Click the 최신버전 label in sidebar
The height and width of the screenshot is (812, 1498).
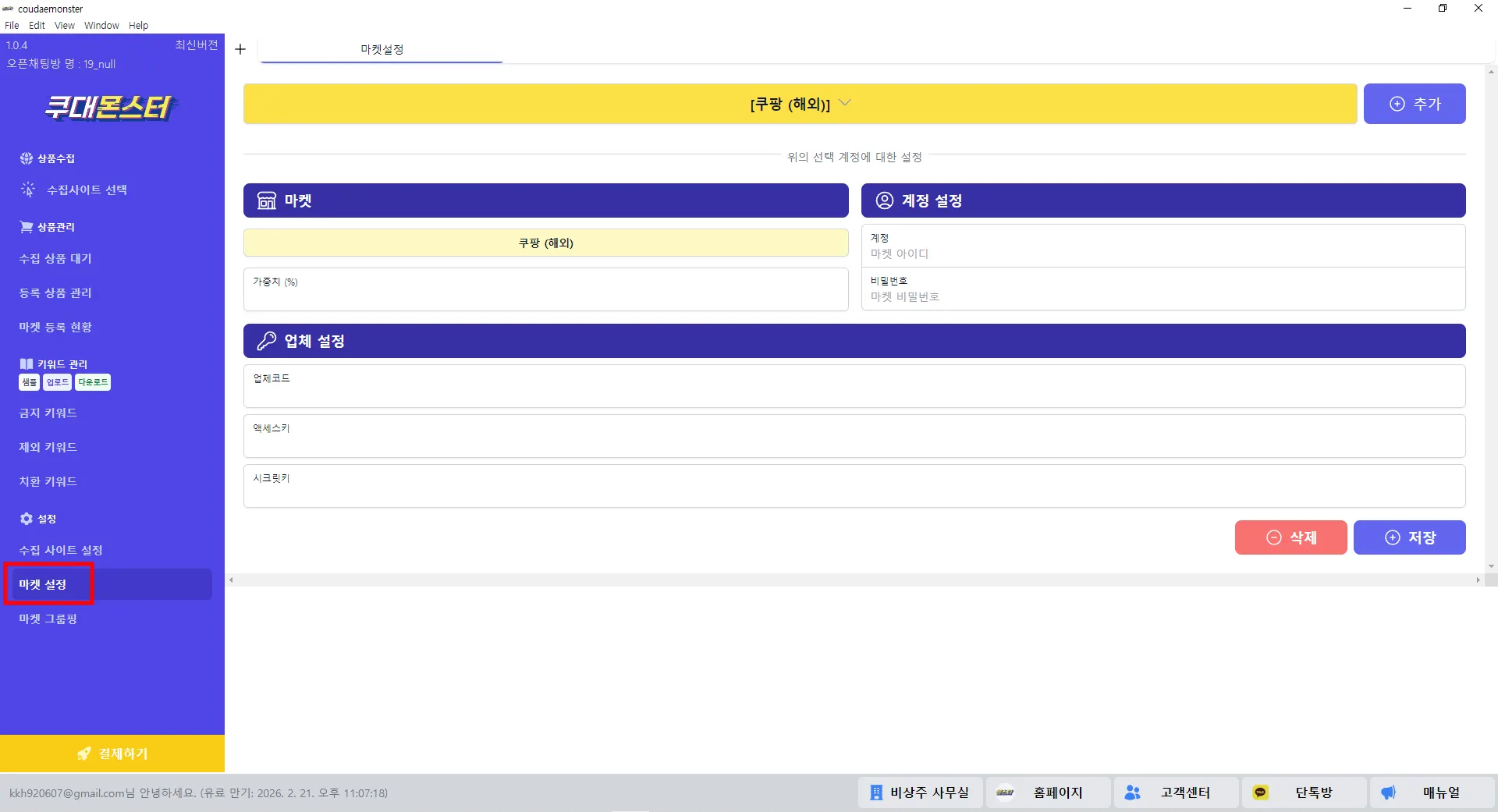(197, 45)
